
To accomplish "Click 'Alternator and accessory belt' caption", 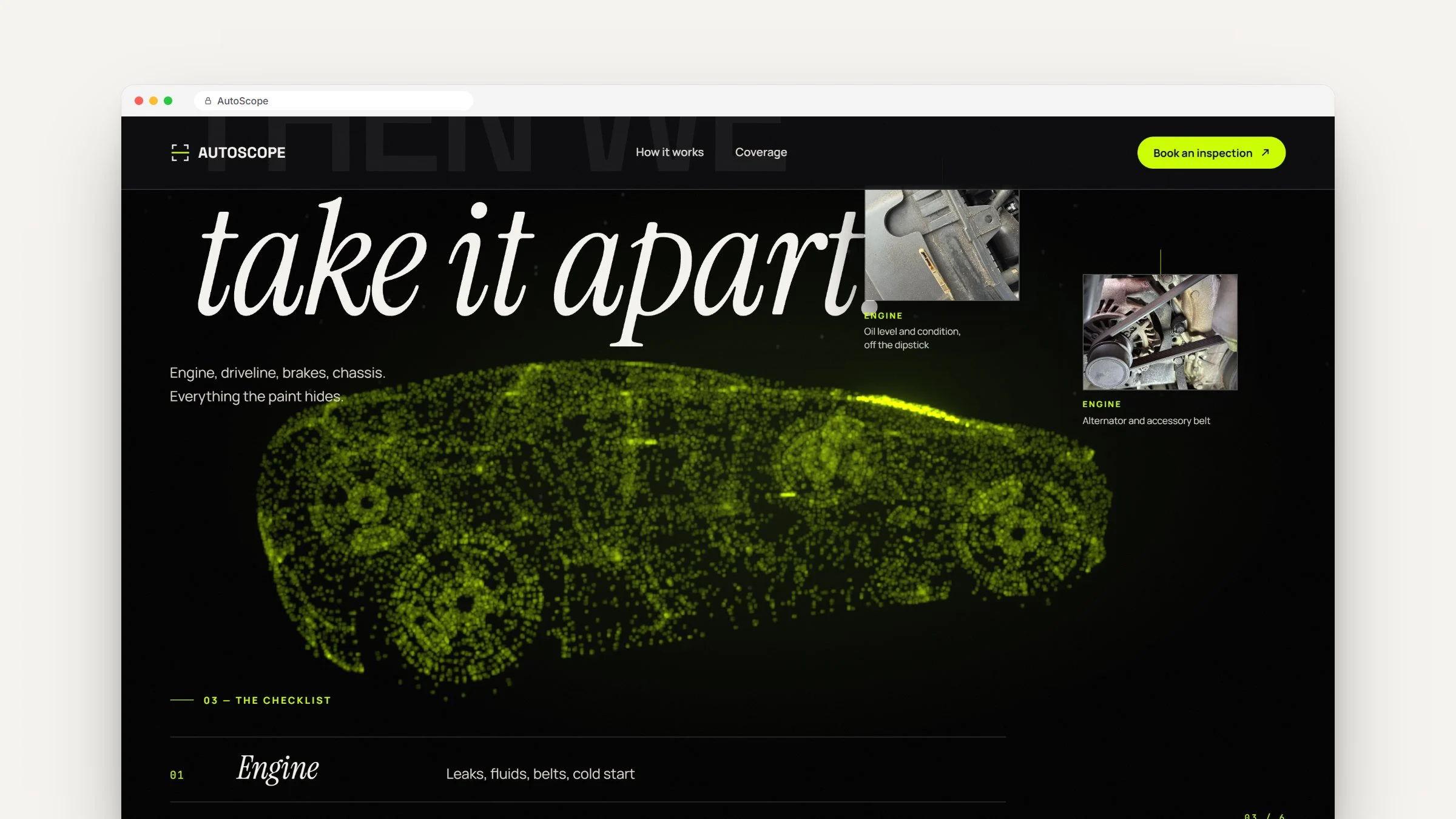I will (1146, 420).
